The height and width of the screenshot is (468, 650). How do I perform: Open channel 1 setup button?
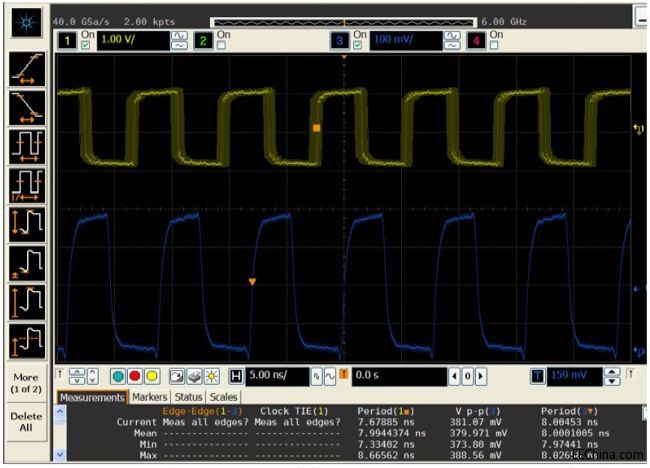tap(67, 41)
